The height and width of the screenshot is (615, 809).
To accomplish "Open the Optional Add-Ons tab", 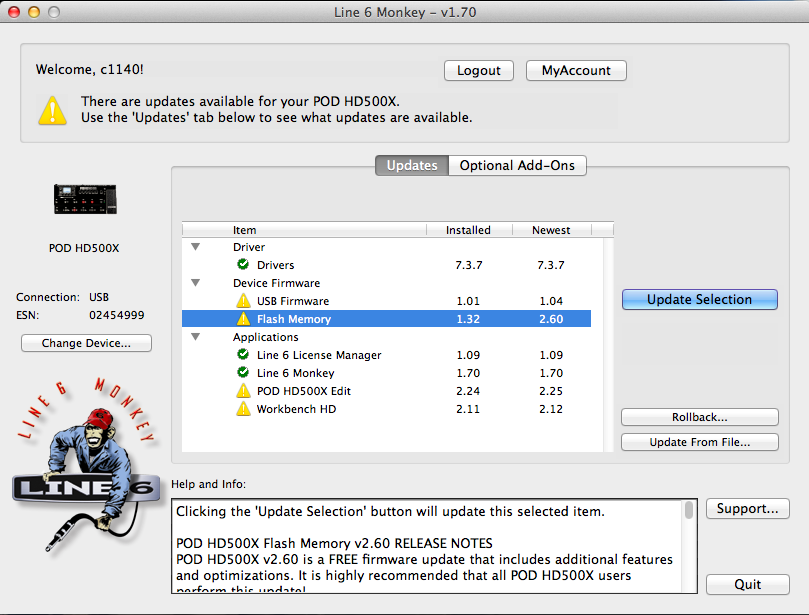I will [x=517, y=165].
